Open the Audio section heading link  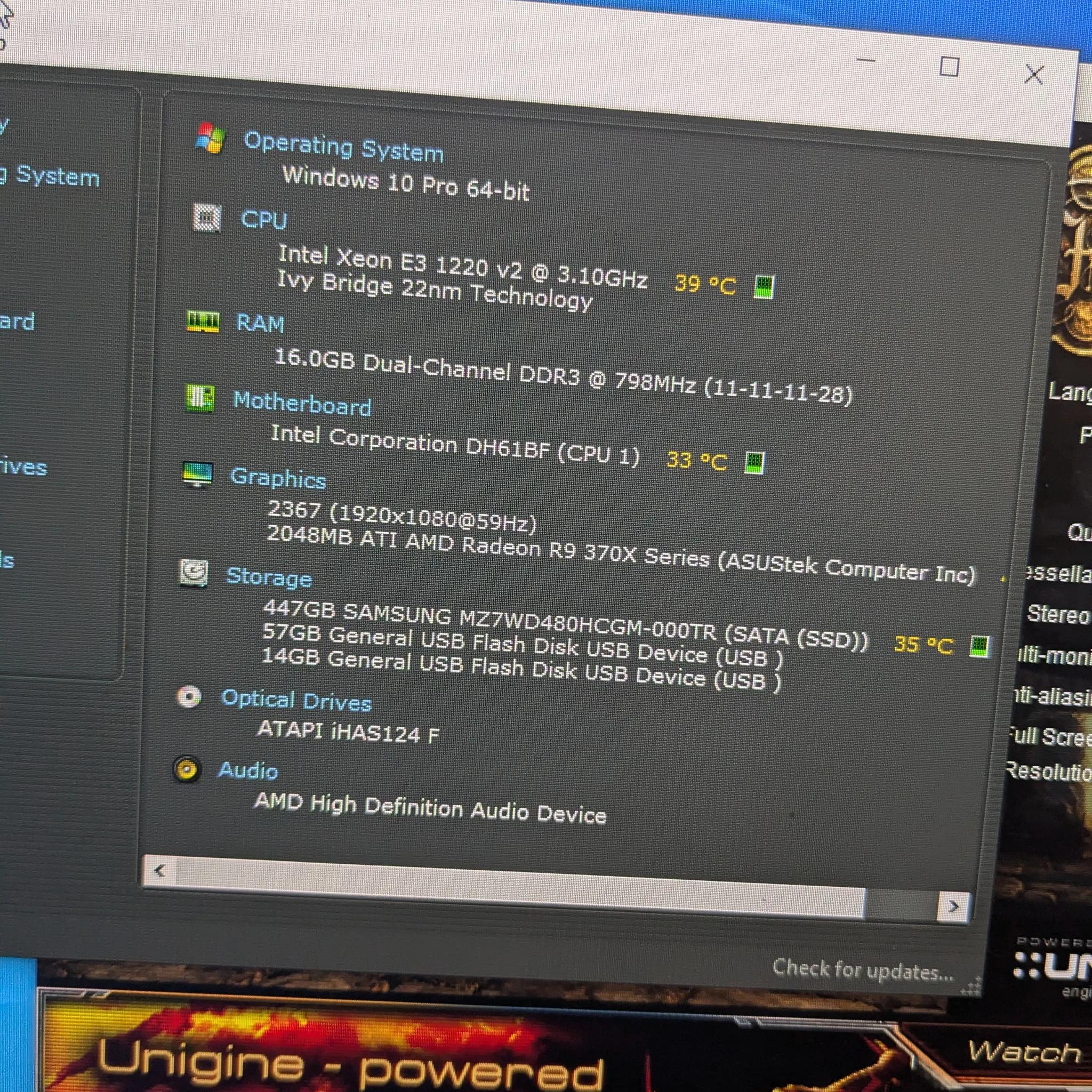(248, 770)
